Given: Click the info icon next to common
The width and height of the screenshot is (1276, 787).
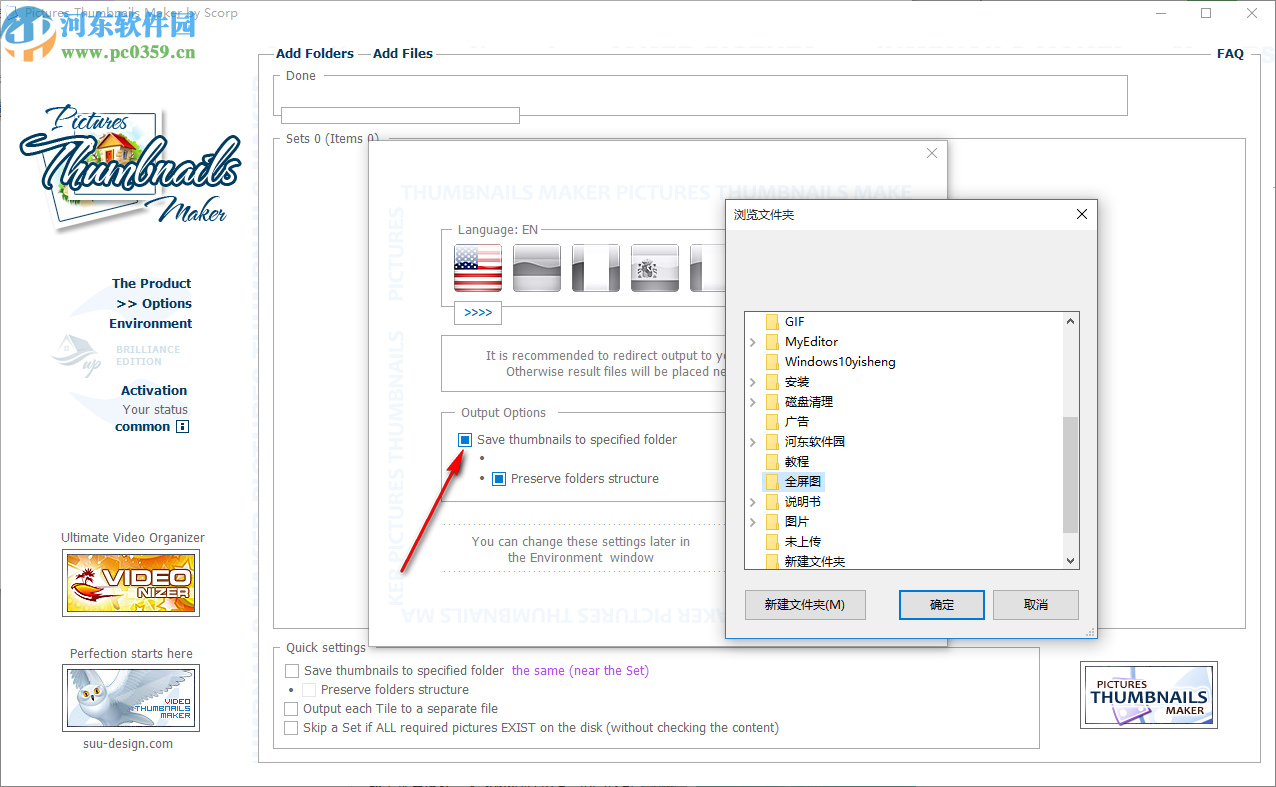Looking at the screenshot, I should [x=182, y=427].
